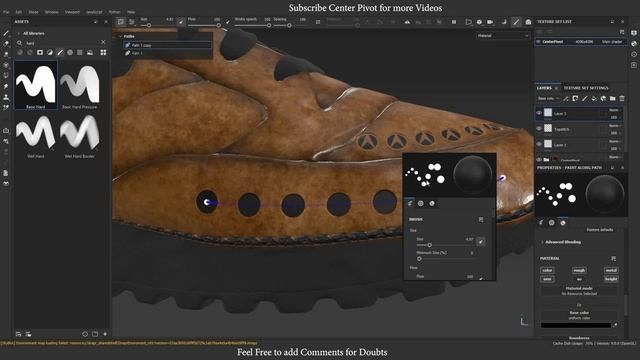
Task: Open Texture Set List settings icon
Action: pyautogui.click(x=622, y=32)
